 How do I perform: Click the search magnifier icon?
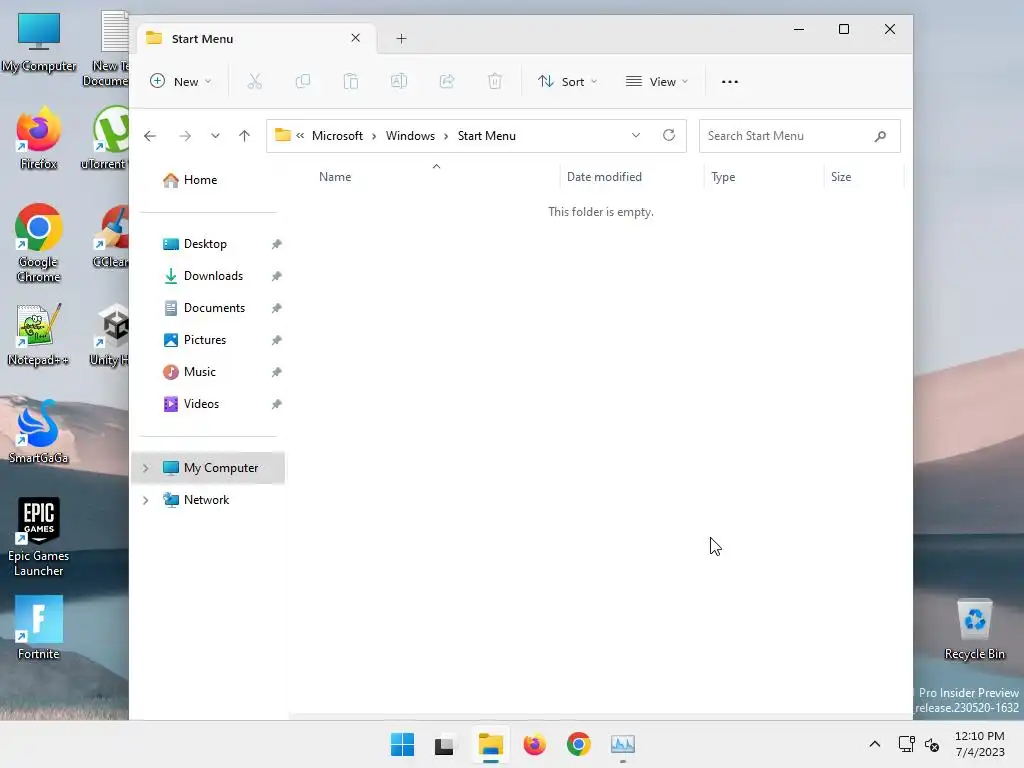(x=880, y=136)
